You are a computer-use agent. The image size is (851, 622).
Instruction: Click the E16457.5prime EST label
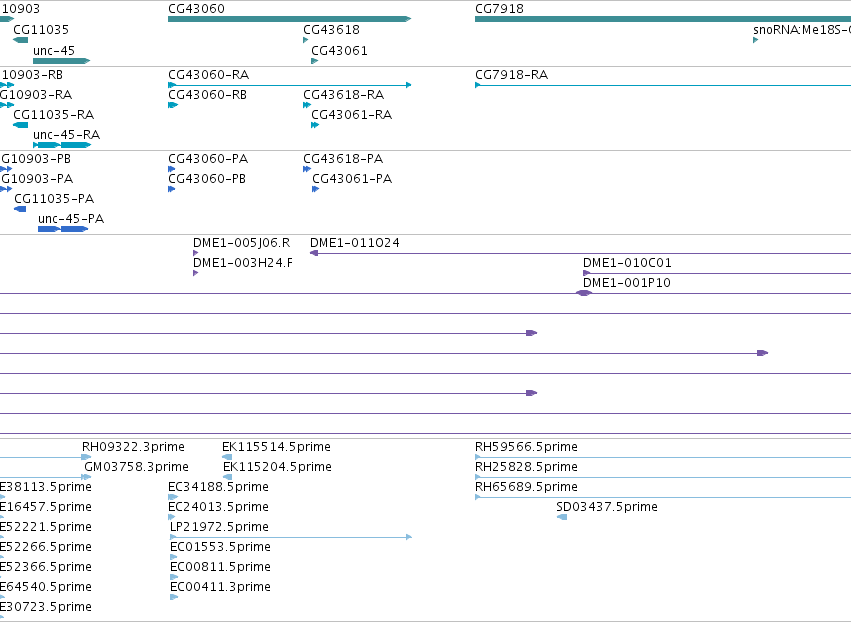[x=46, y=507]
